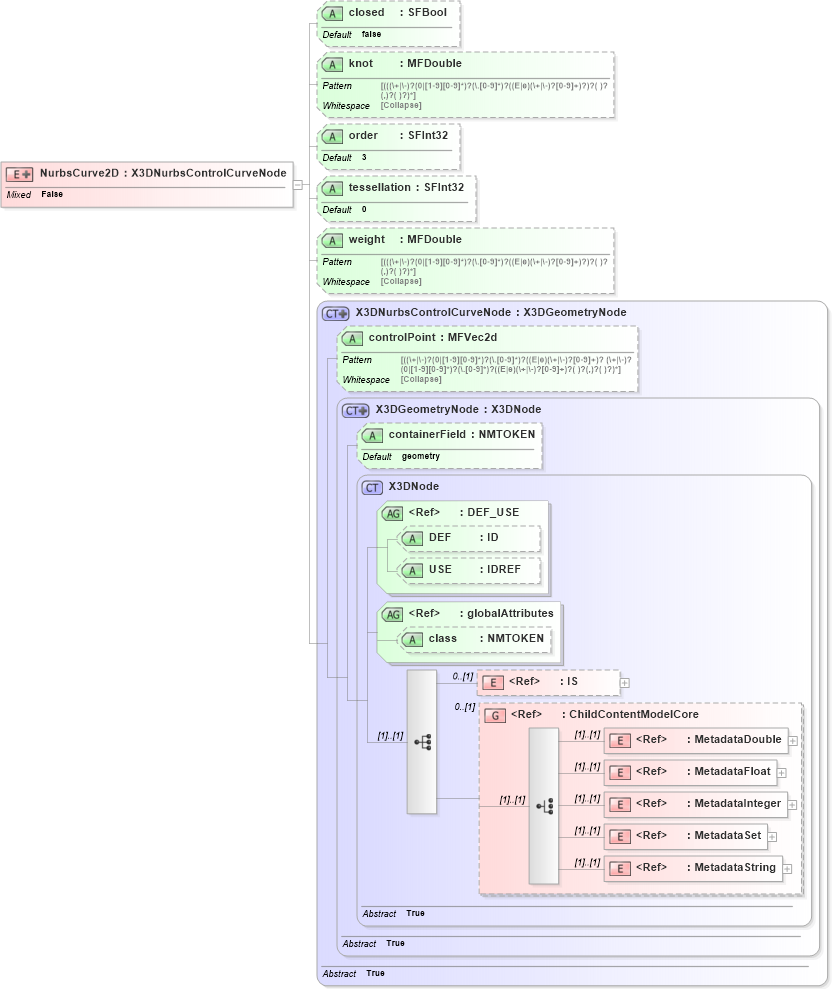Click attribute icon next to closed
832x989 pixels.
[332, 13]
